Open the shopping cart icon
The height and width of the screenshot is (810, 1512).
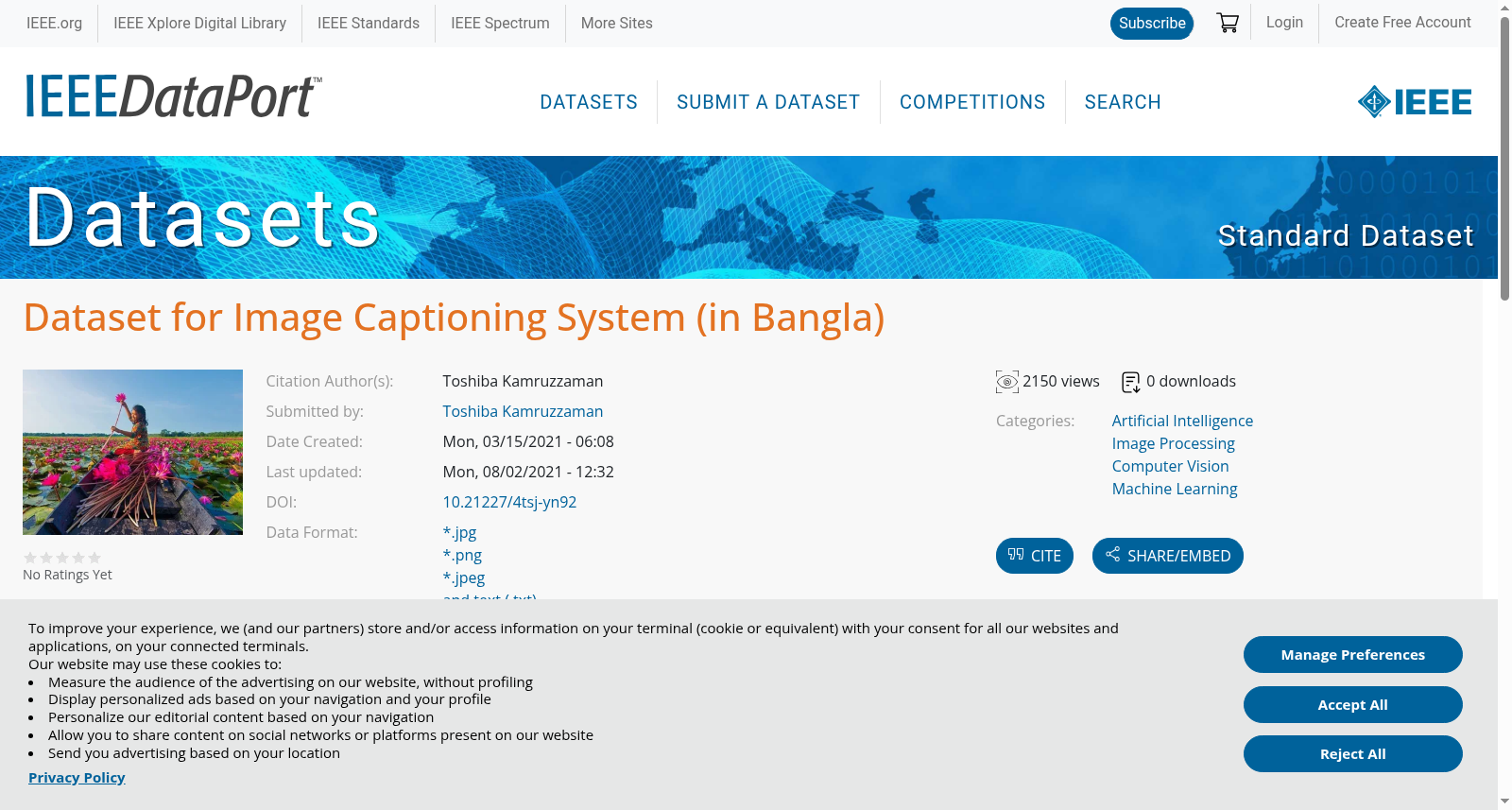pyautogui.click(x=1228, y=23)
